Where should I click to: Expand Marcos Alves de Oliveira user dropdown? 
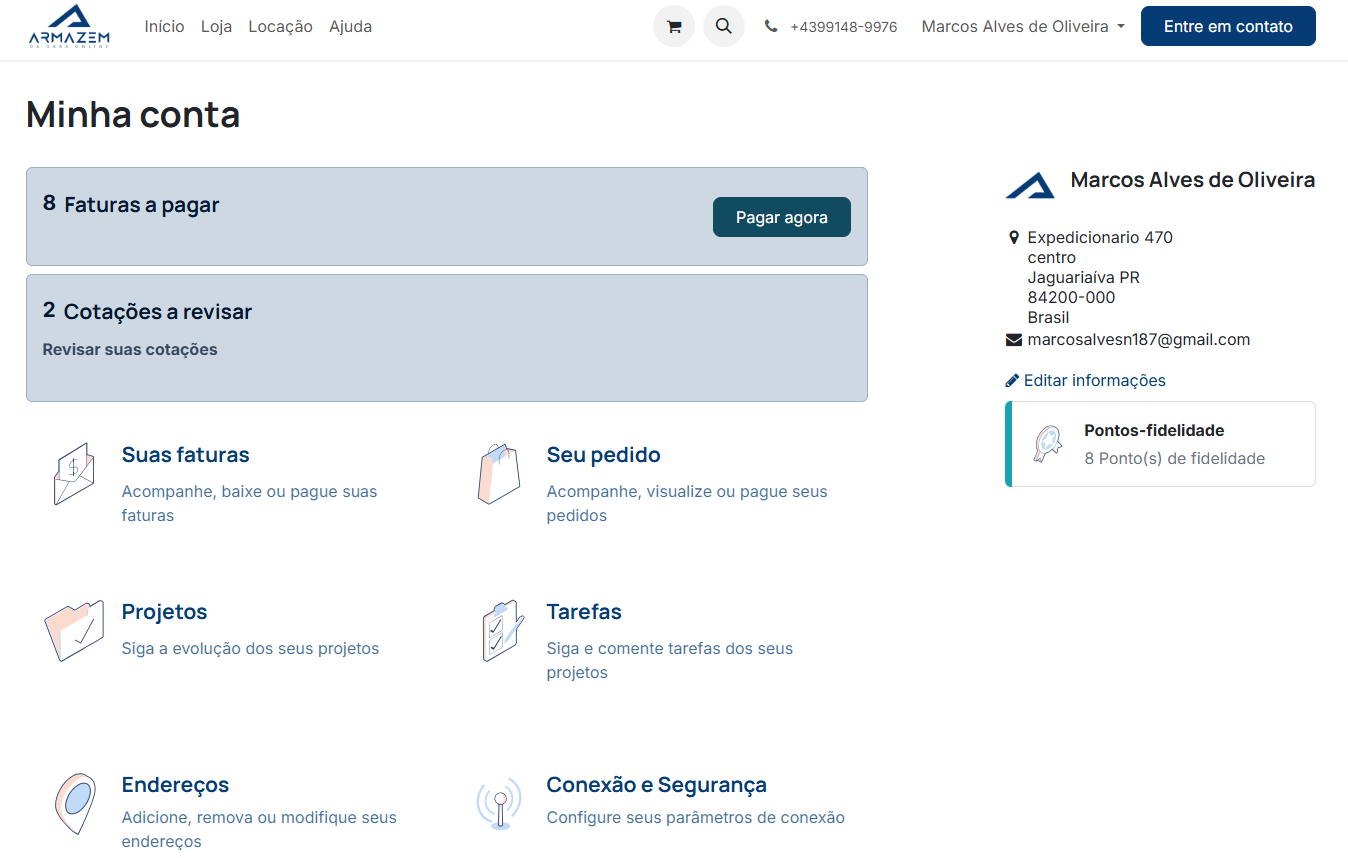point(1022,27)
